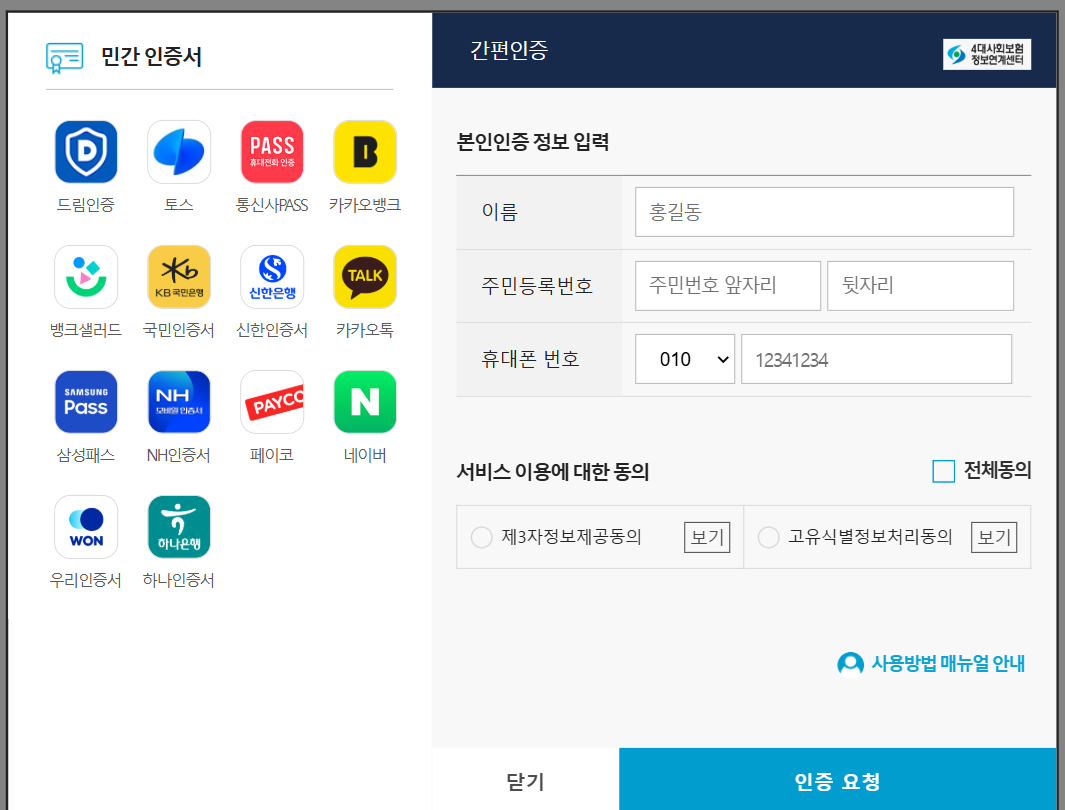Click the 민간 인증서 certificate header icon
Image resolution: width=1065 pixels, height=810 pixels.
tap(65, 58)
